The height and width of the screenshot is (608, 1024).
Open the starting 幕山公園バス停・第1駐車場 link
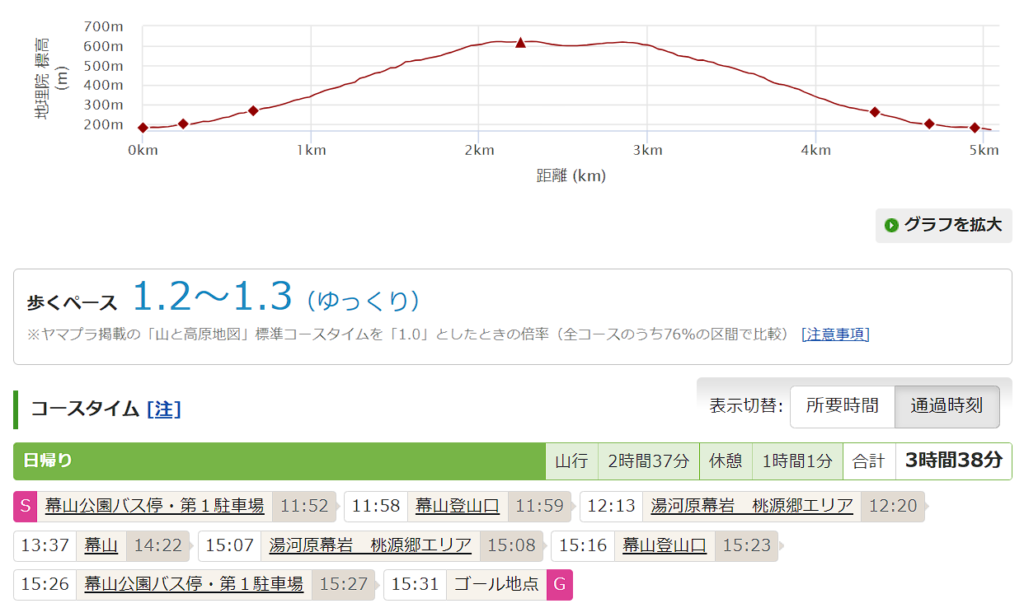click(155, 506)
